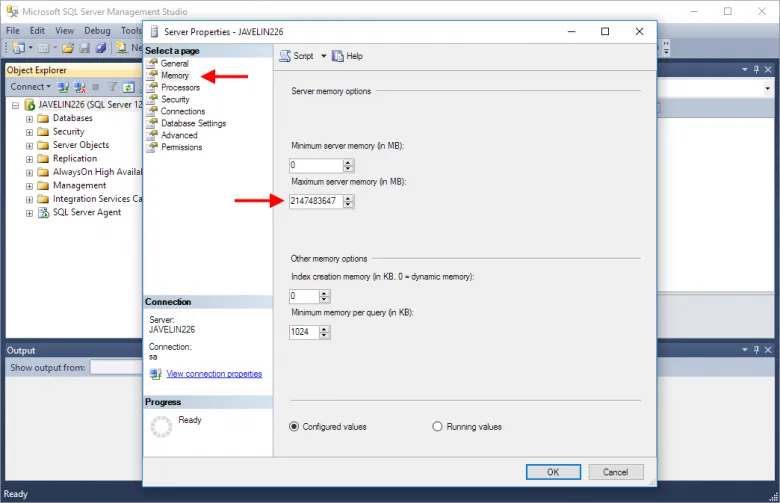Increase Maximum server memory with up arrow
Image resolution: width=780 pixels, height=503 pixels.
click(x=348, y=198)
